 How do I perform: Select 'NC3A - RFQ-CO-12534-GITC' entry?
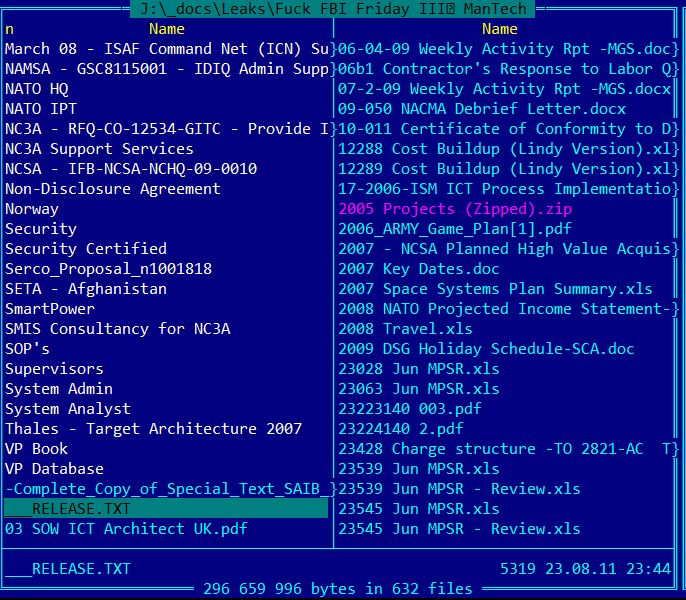pos(167,129)
